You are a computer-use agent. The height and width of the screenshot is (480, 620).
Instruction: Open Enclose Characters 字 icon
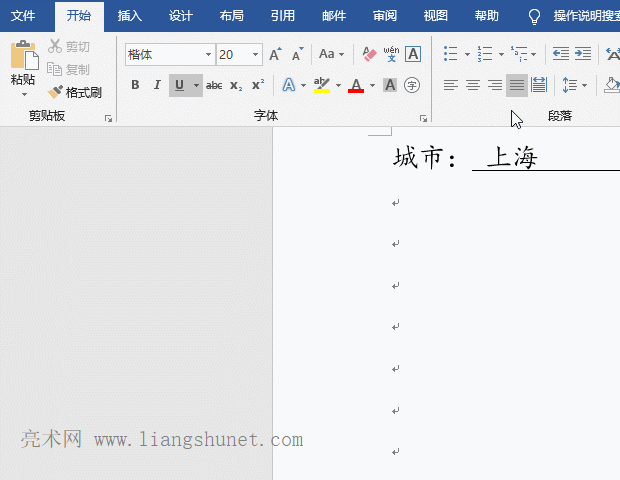(412, 85)
